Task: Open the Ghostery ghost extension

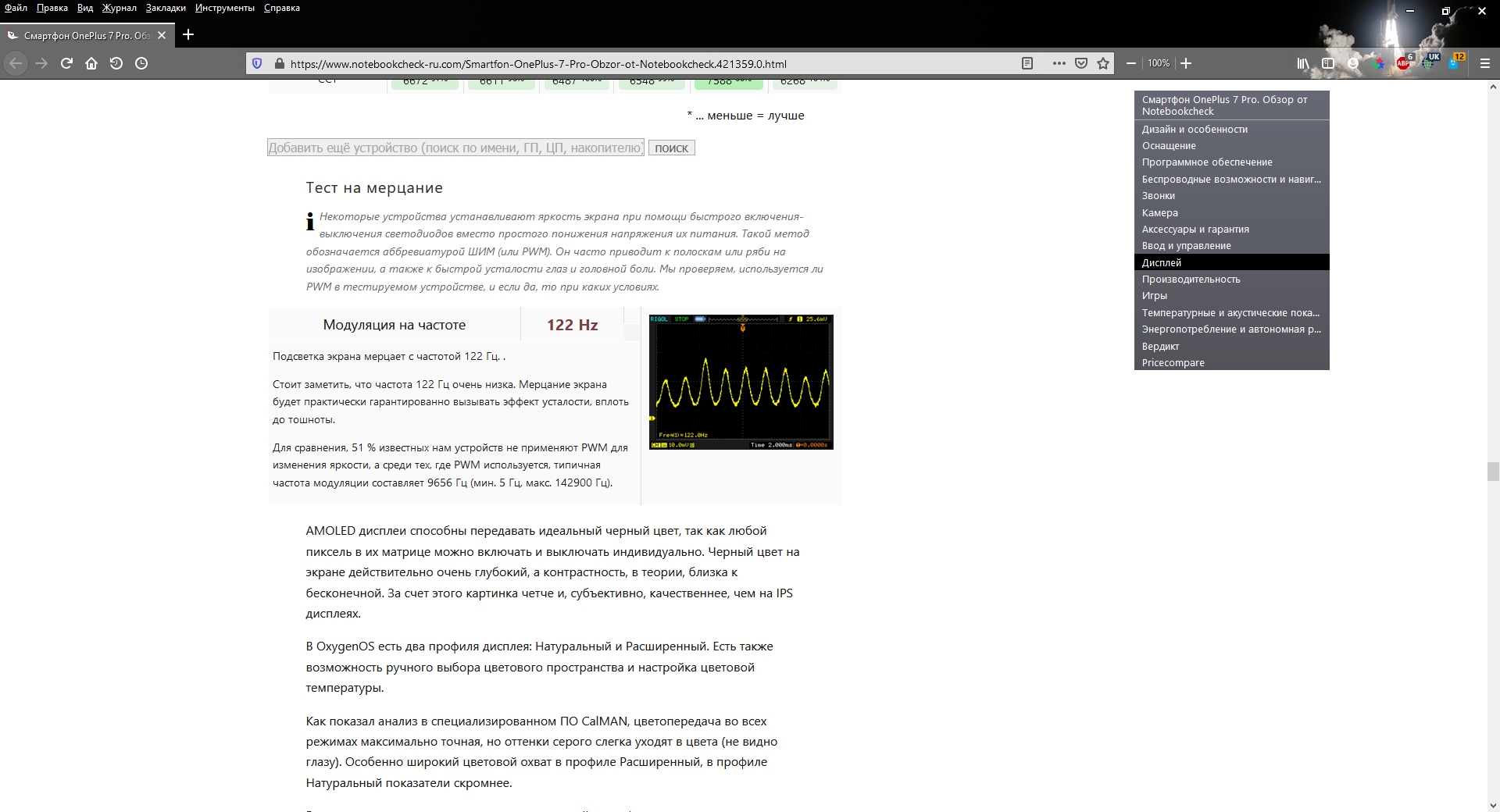Action: pyautogui.click(x=1455, y=62)
